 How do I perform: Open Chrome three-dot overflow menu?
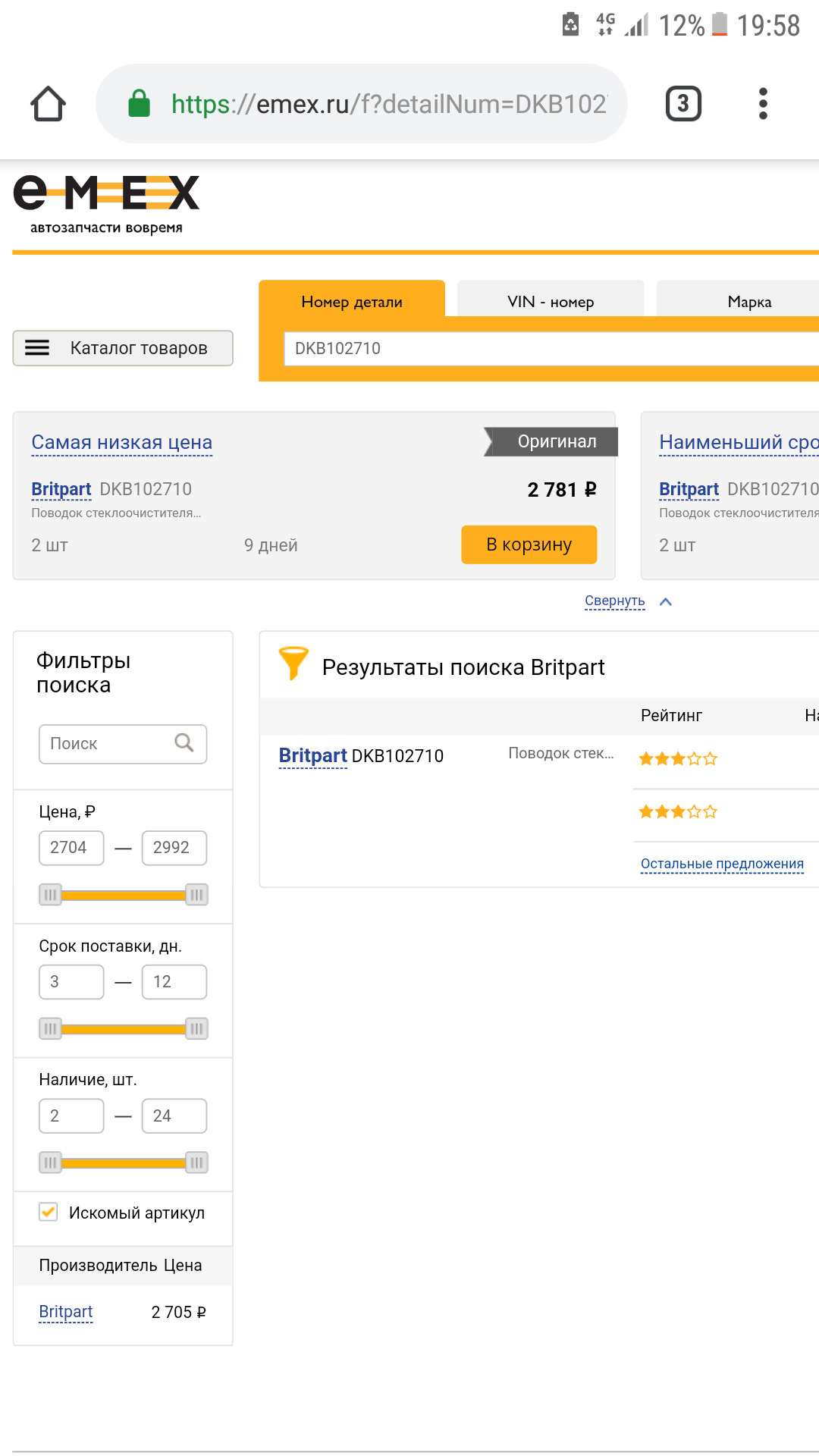(x=763, y=104)
